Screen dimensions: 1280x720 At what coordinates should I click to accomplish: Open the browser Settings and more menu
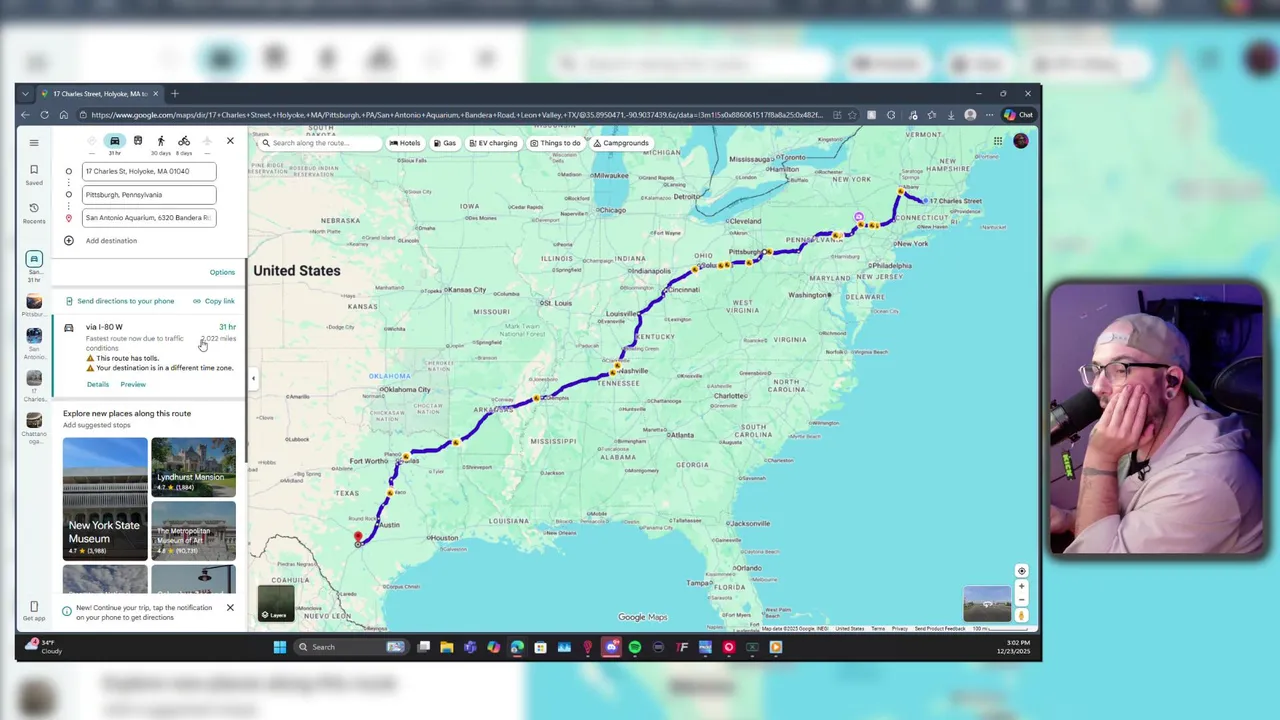(989, 115)
